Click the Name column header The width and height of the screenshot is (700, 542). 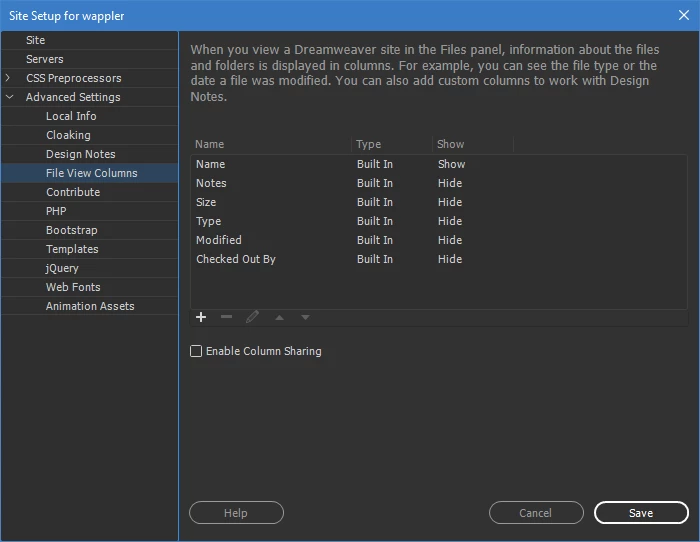click(x=271, y=144)
